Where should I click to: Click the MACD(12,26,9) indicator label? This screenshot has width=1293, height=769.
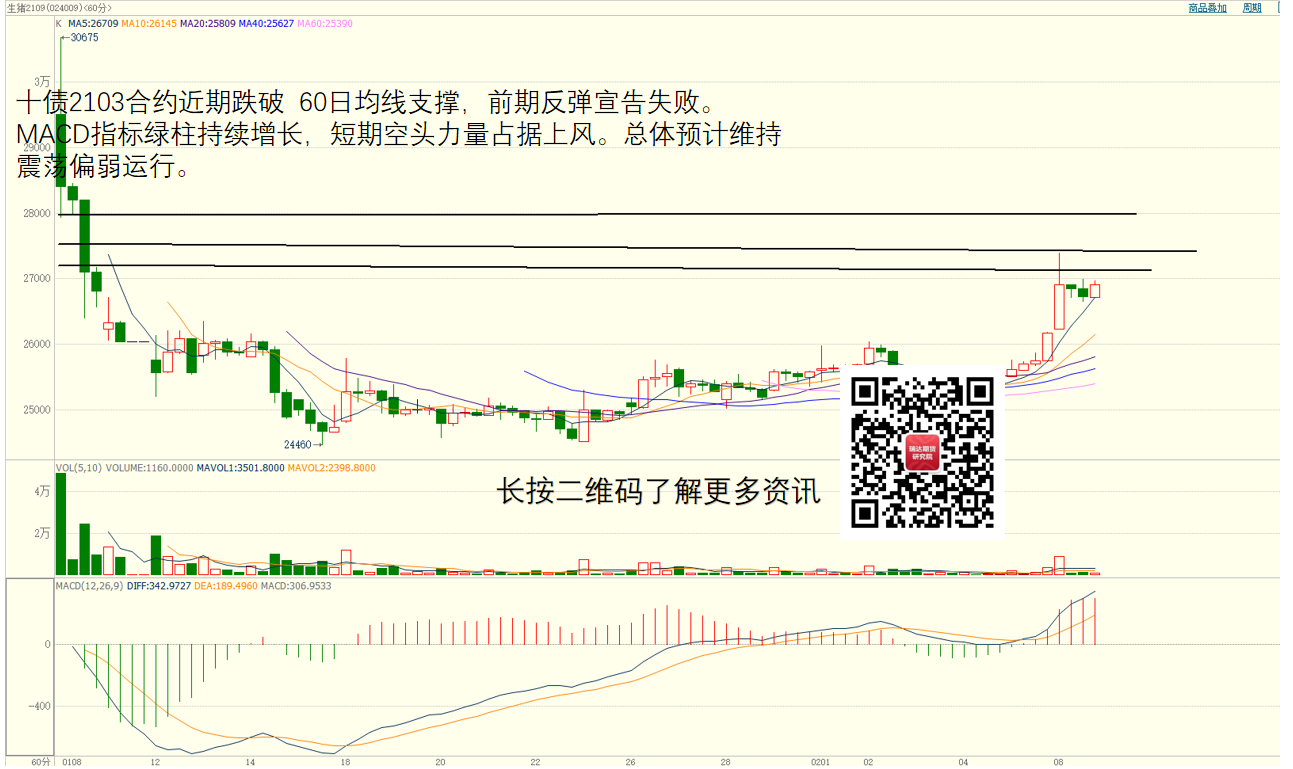88,586
